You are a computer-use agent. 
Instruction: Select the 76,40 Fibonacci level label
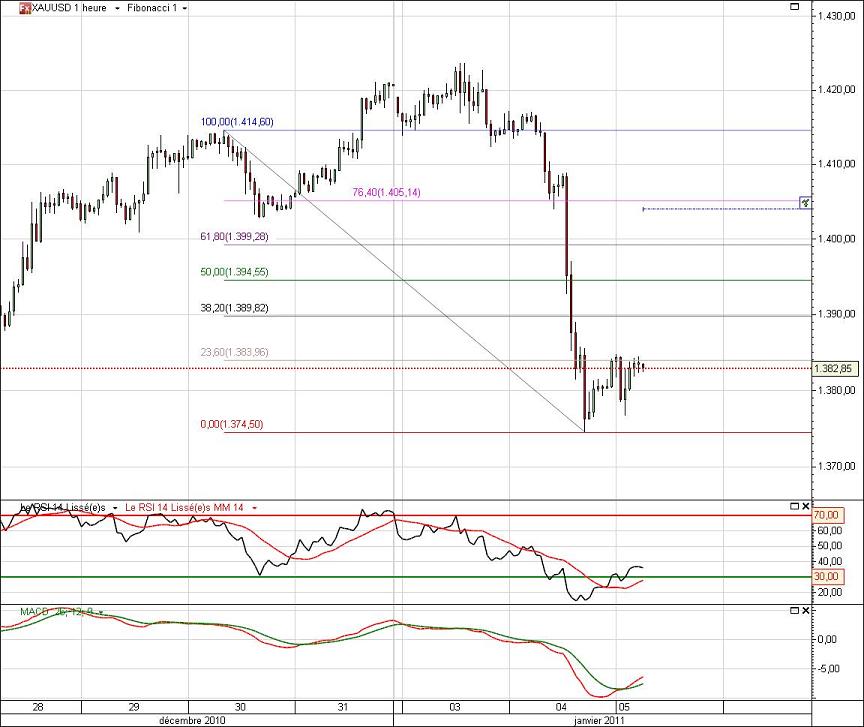tap(386, 192)
